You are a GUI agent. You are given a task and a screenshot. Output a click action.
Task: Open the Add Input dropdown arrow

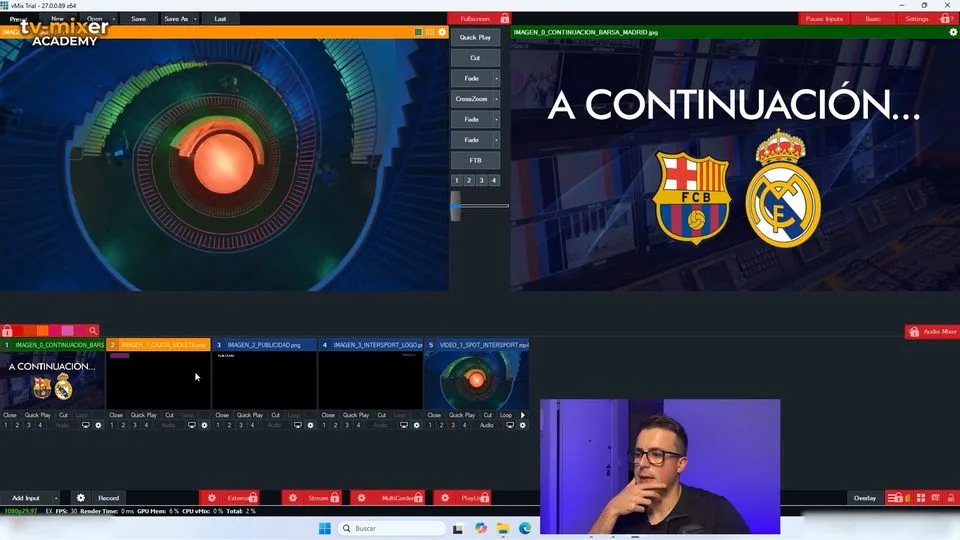pyautogui.click(x=56, y=498)
